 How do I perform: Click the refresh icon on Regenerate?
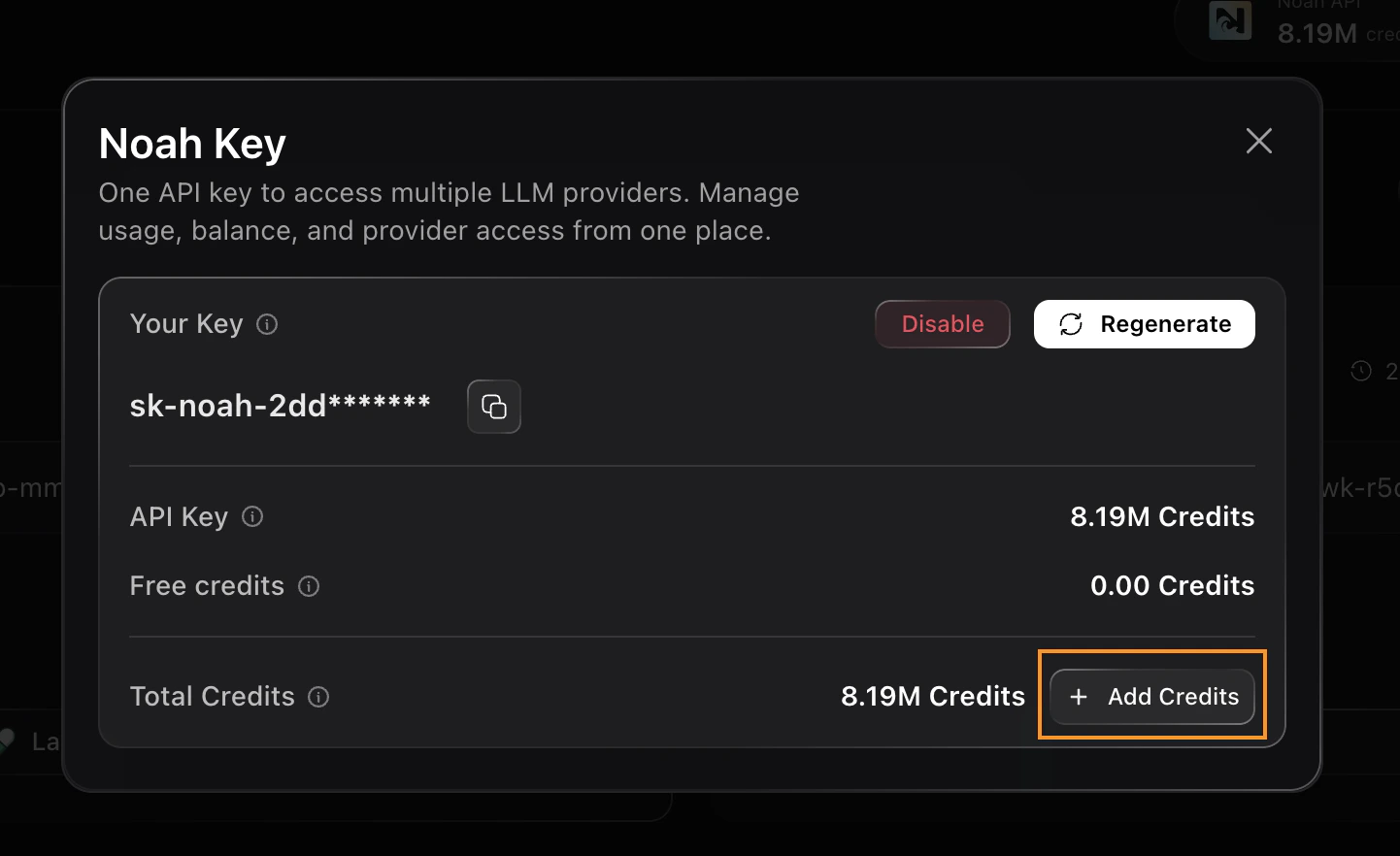1071,324
